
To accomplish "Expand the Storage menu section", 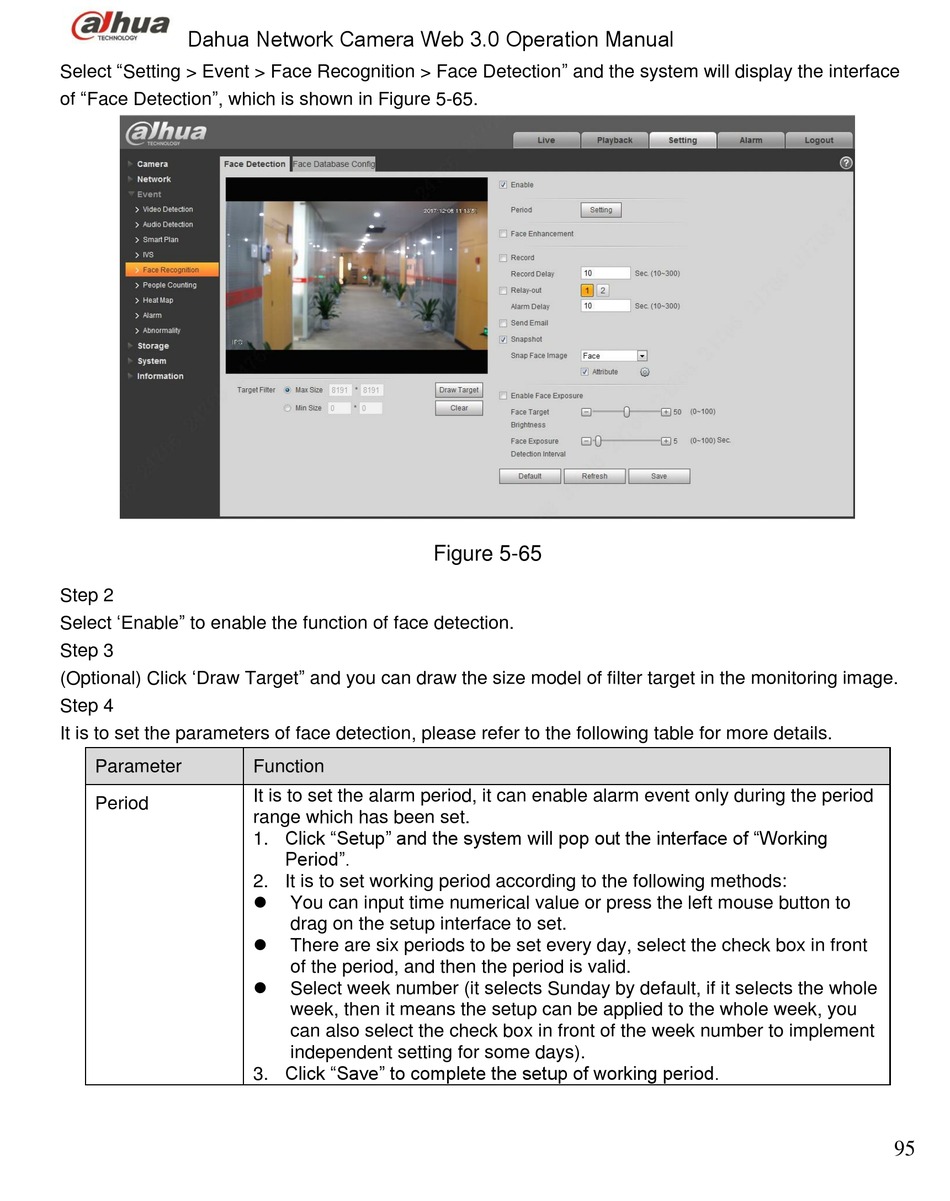I will (x=153, y=346).
